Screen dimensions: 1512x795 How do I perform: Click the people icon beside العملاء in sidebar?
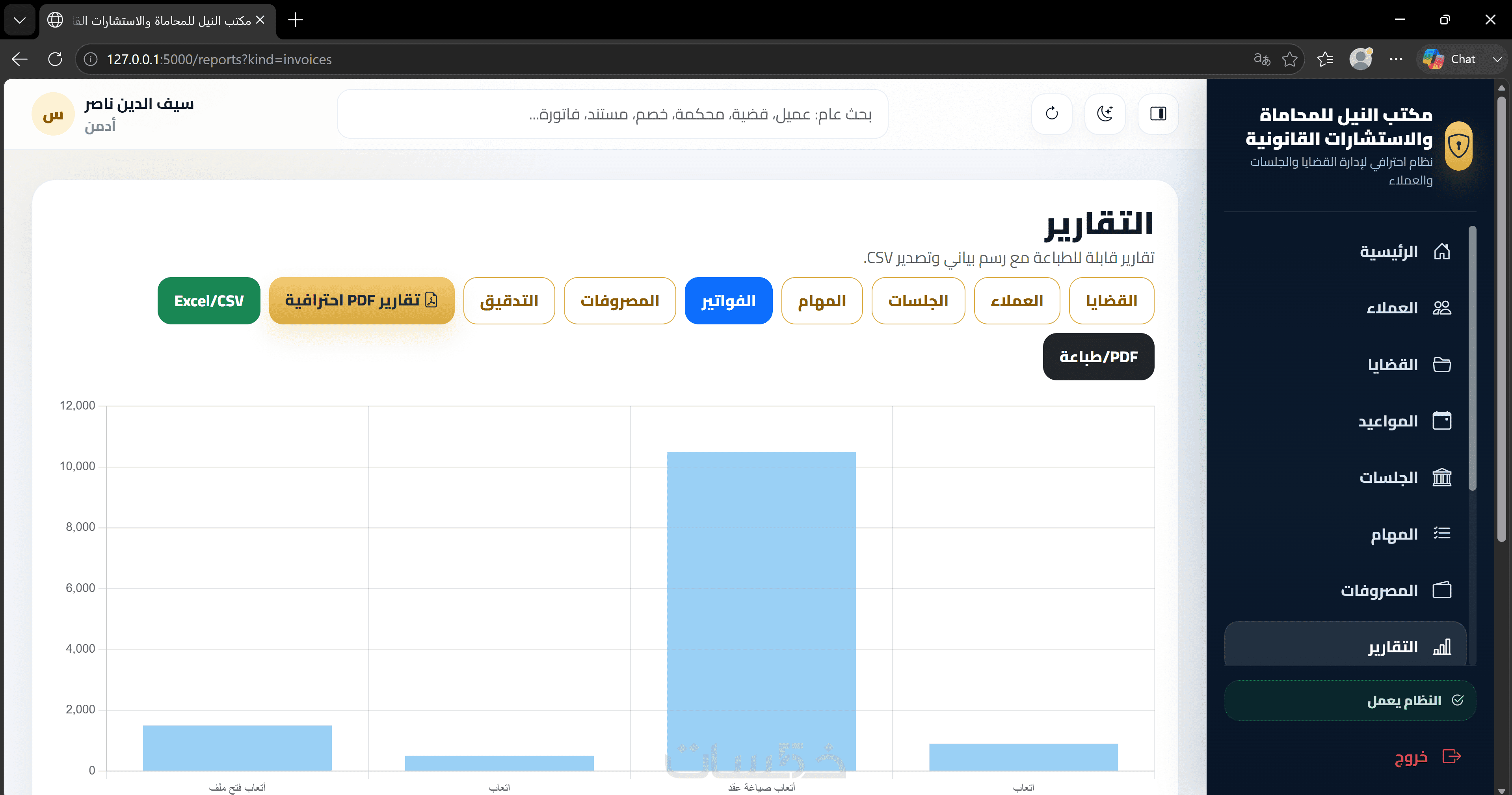[1441, 308]
